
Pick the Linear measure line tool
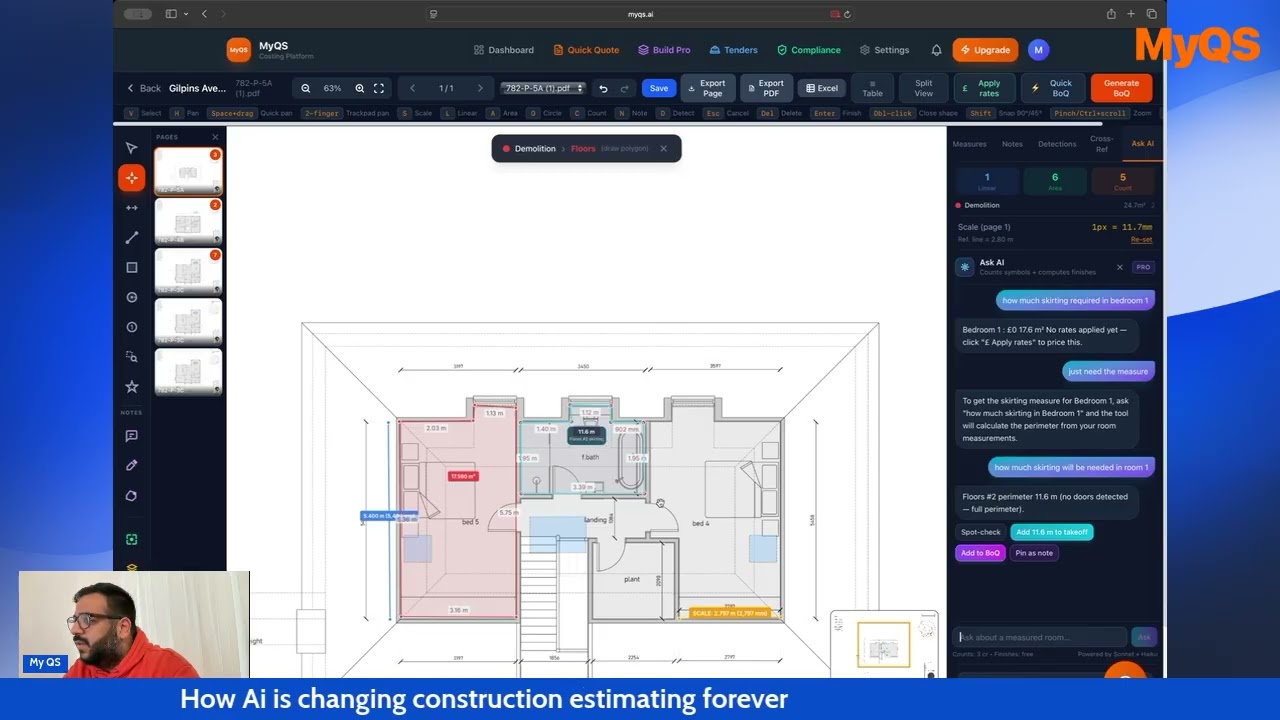pos(131,238)
